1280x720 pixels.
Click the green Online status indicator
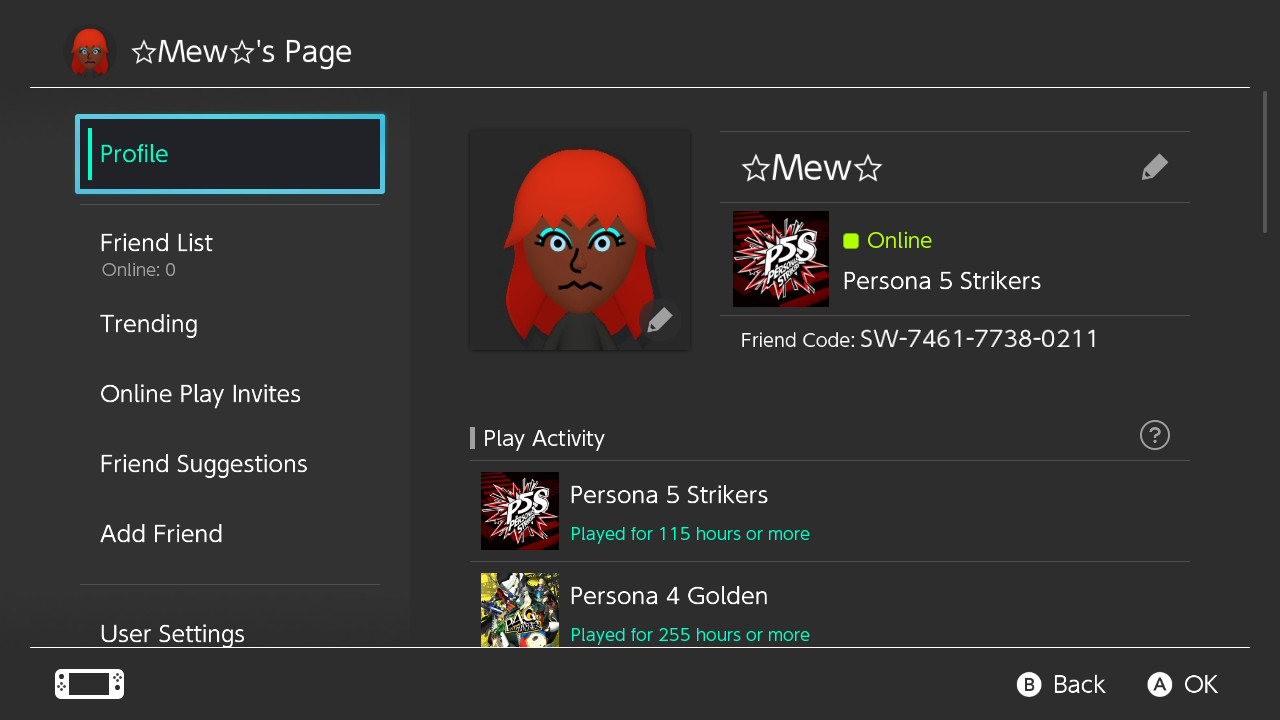(x=851, y=240)
